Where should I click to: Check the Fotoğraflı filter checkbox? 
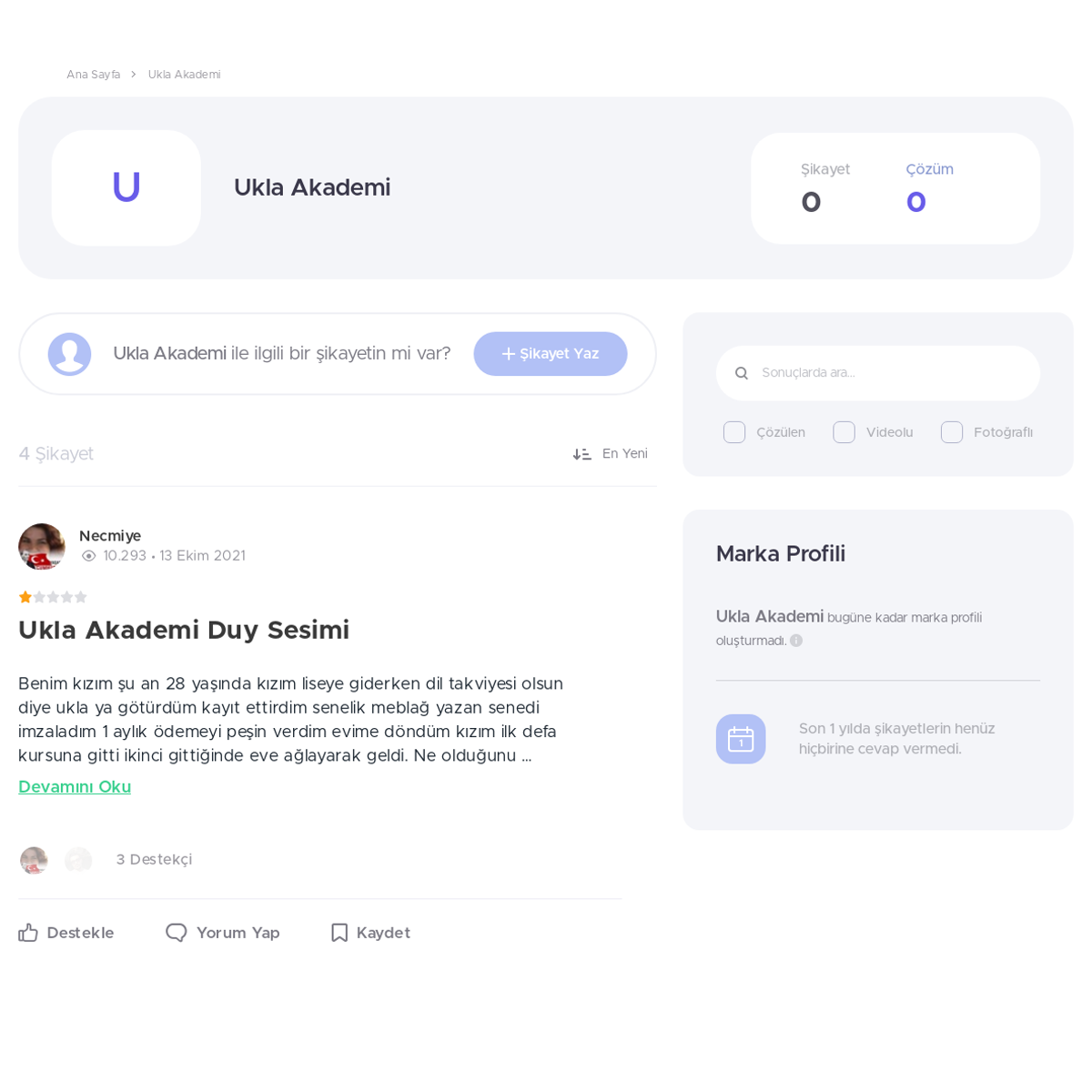[952, 432]
